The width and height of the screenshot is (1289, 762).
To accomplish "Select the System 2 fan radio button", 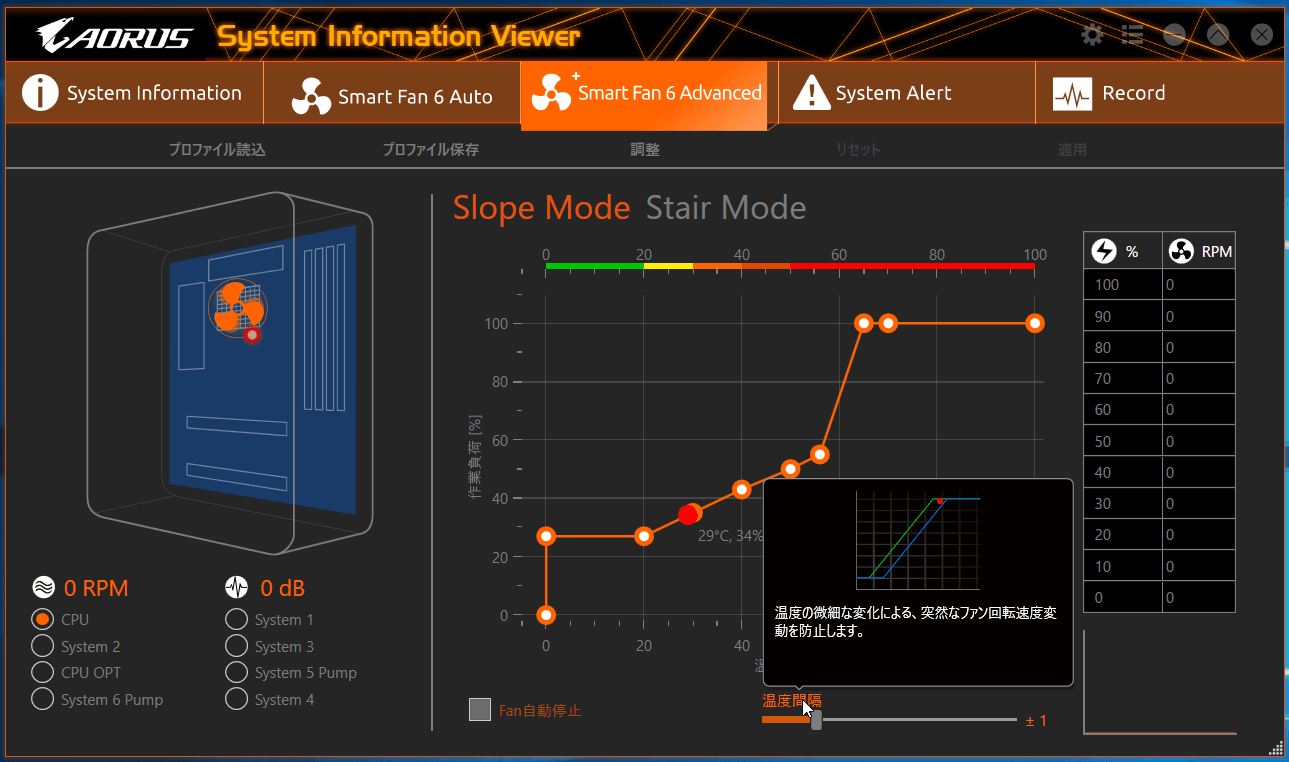I will (43, 646).
